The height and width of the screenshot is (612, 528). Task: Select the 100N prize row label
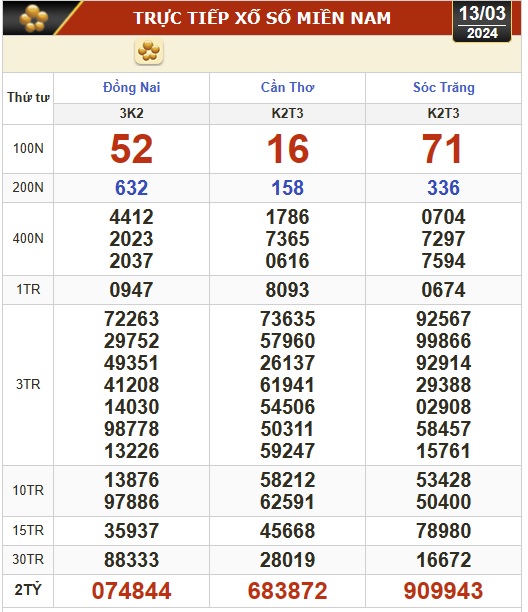28,148
